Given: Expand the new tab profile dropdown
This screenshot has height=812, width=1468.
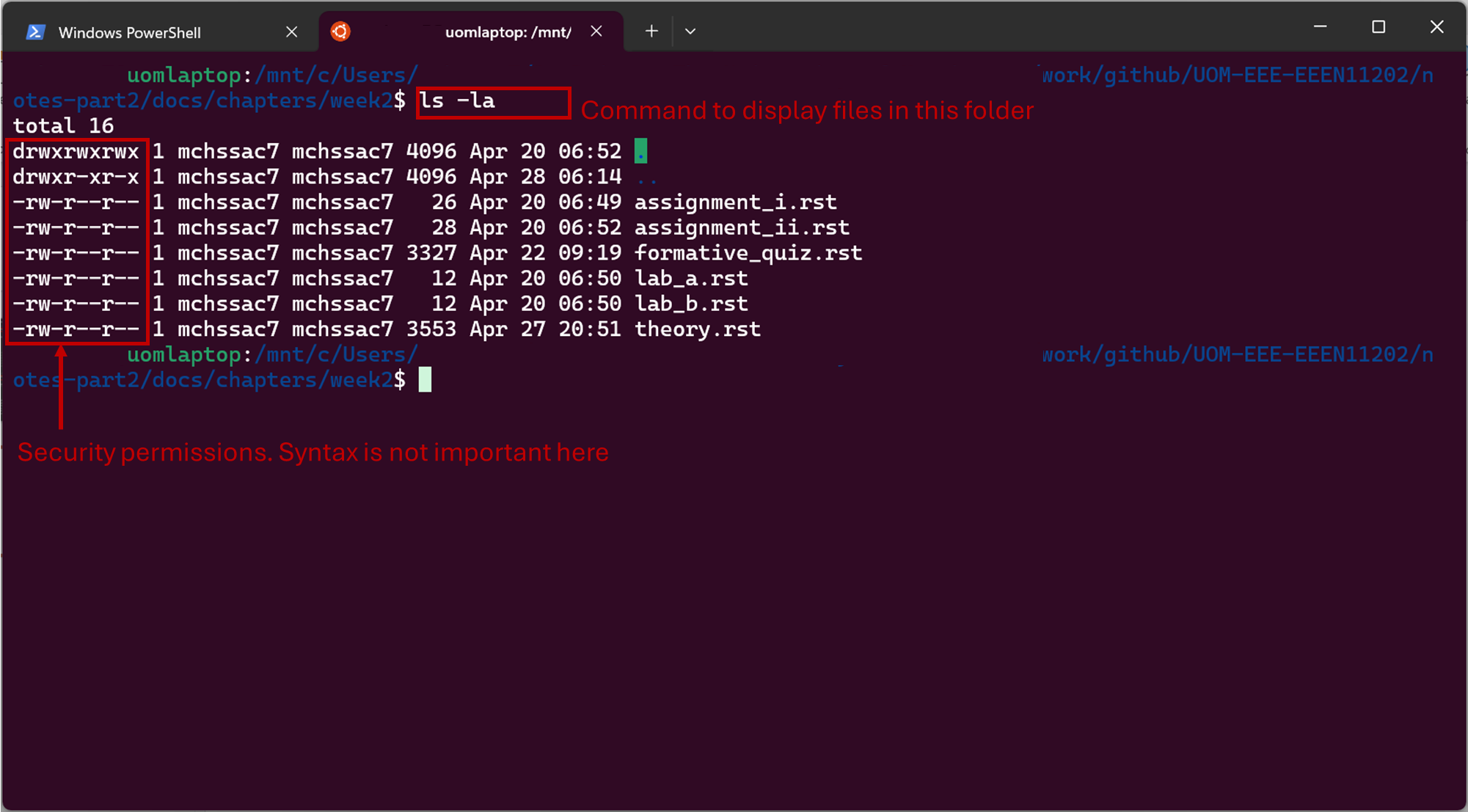Looking at the screenshot, I should click(690, 32).
